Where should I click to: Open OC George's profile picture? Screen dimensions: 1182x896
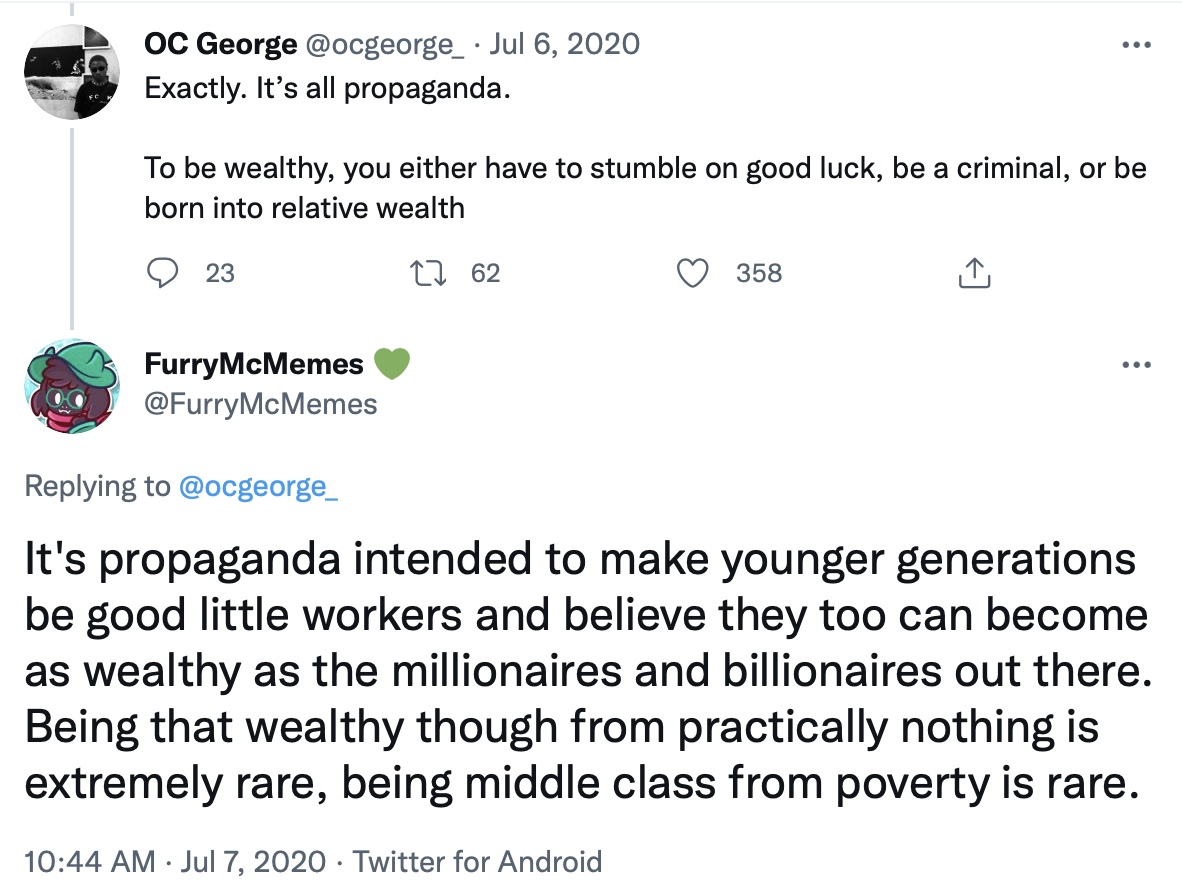pos(72,72)
